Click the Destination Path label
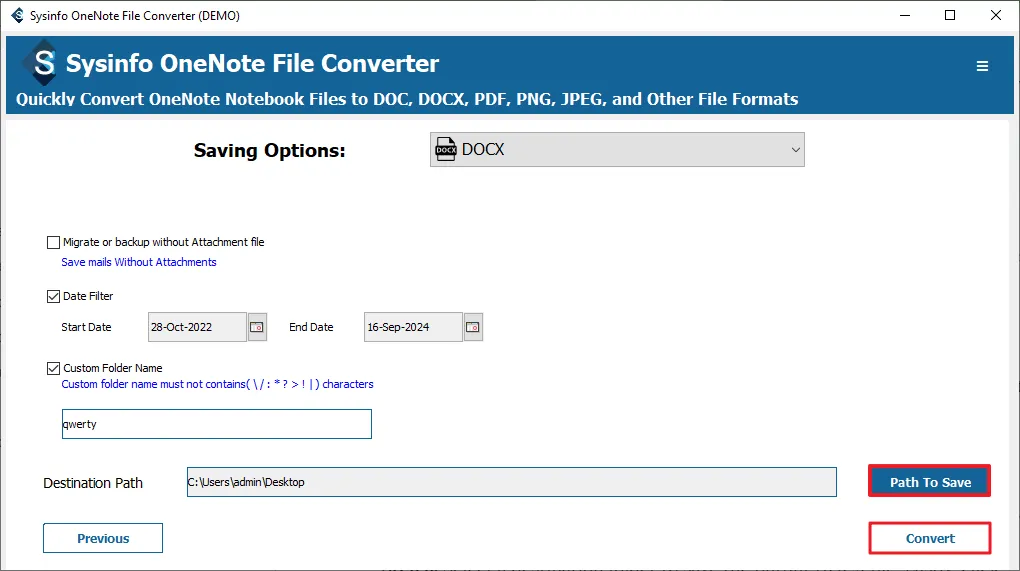Screen dimensions: 1020x571 [93, 483]
